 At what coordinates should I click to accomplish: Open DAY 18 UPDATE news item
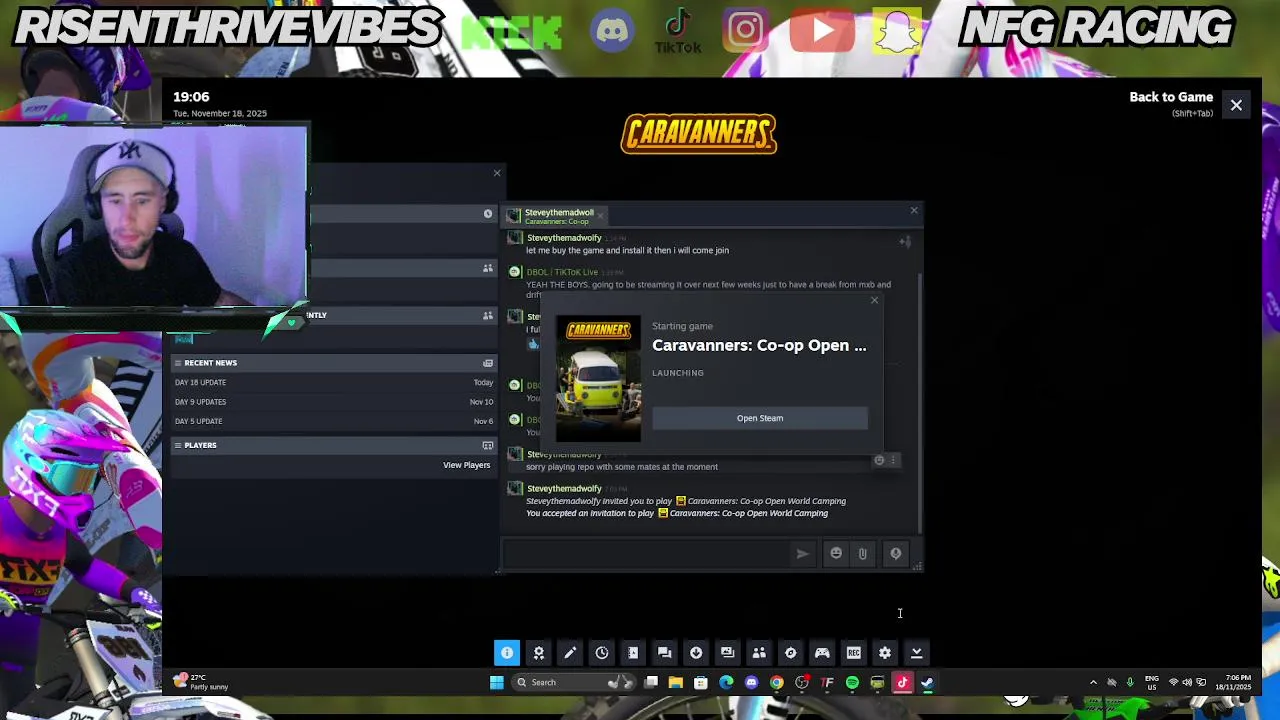(333, 382)
